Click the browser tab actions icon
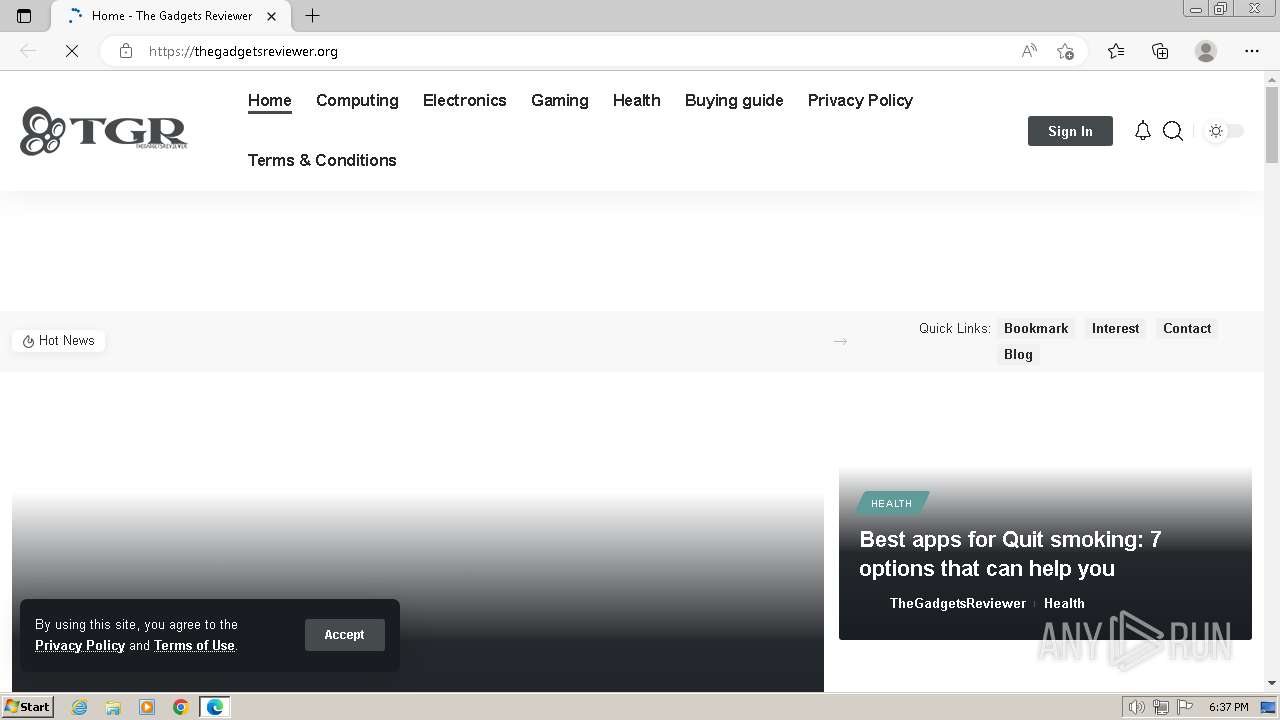Screen dimensions: 1280x720 [x=24, y=16]
